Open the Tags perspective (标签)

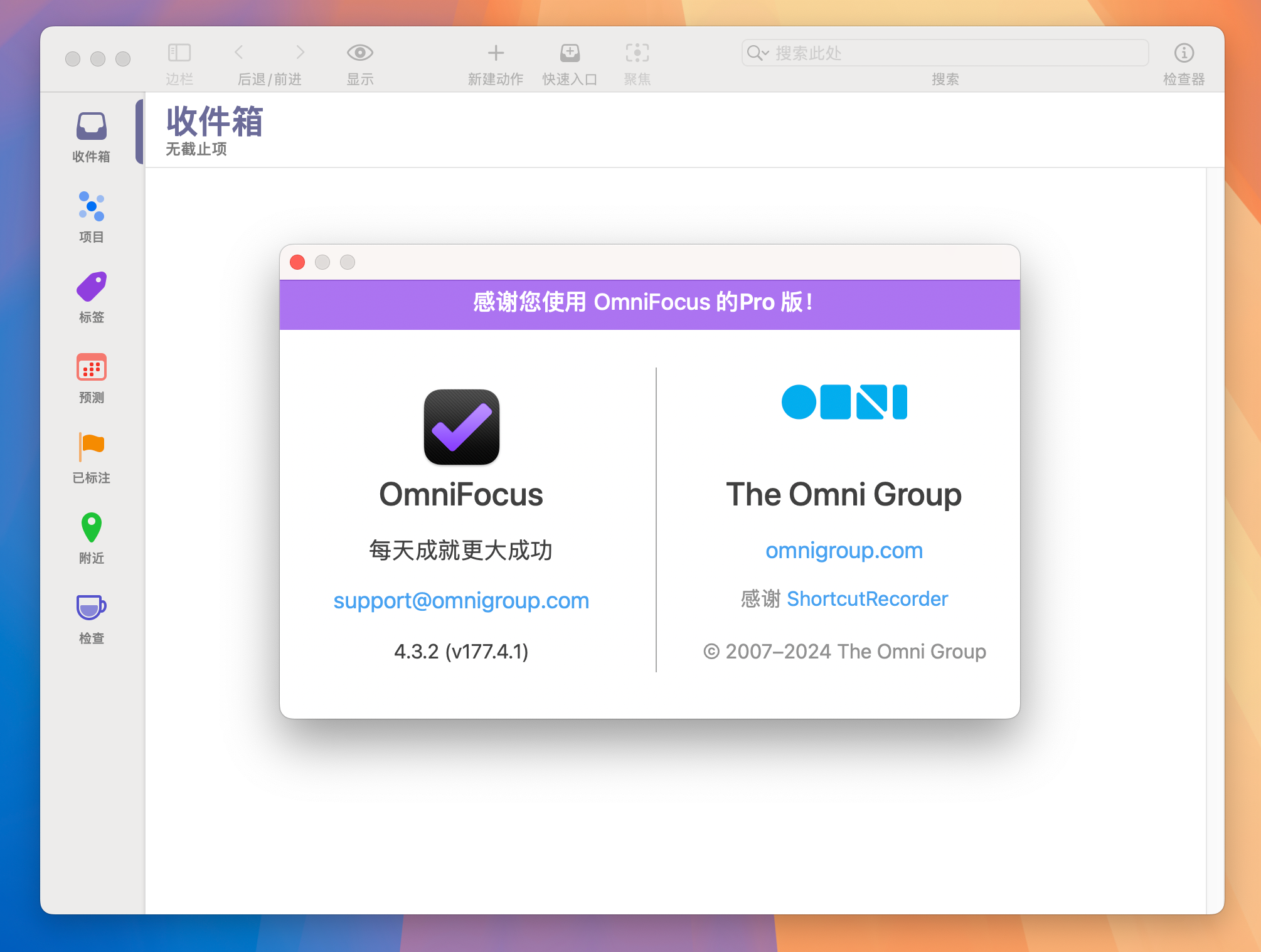point(92,297)
